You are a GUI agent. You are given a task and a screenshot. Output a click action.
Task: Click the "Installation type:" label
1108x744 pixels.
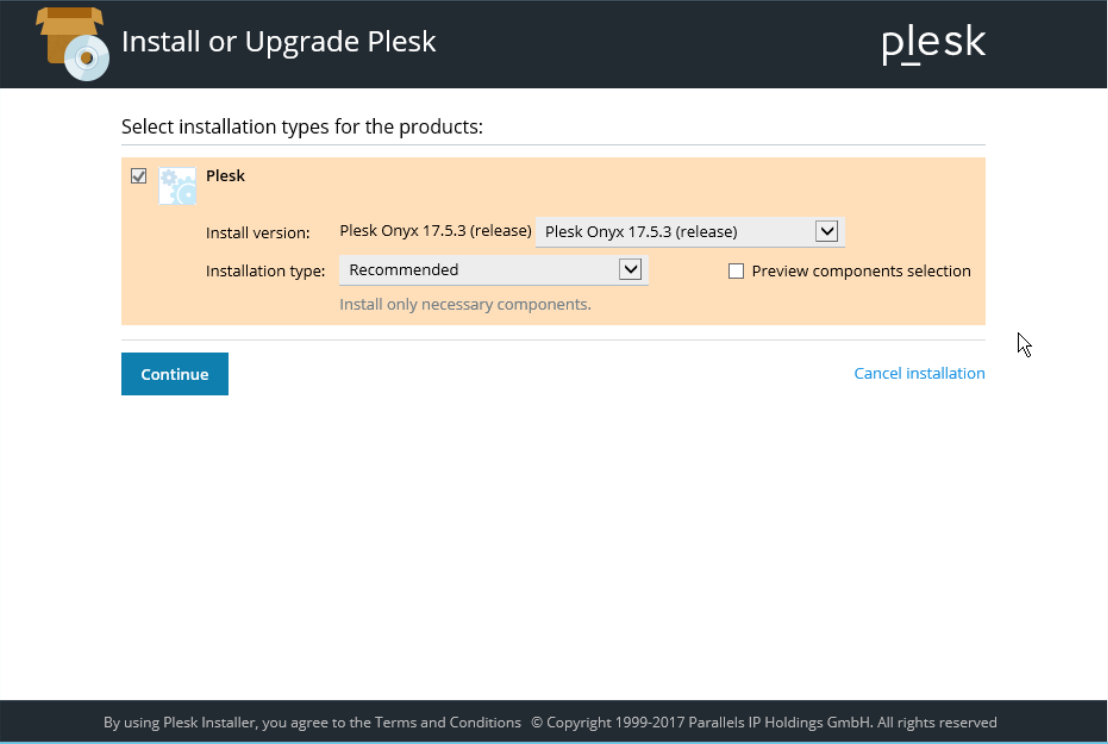[x=265, y=271]
